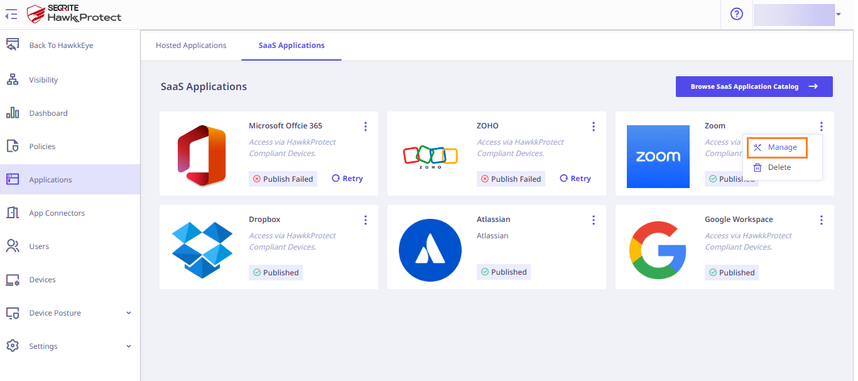Click the Publish Failed badge on ZOHO
The height and width of the screenshot is (381, 858).
pos(511,178)
